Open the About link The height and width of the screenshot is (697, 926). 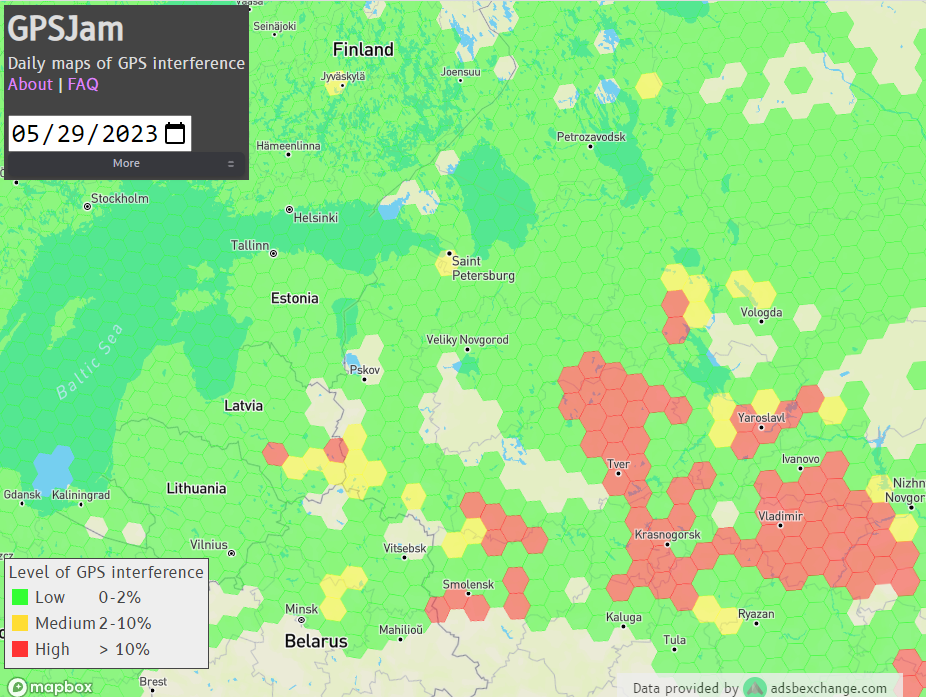click(30, 84)
